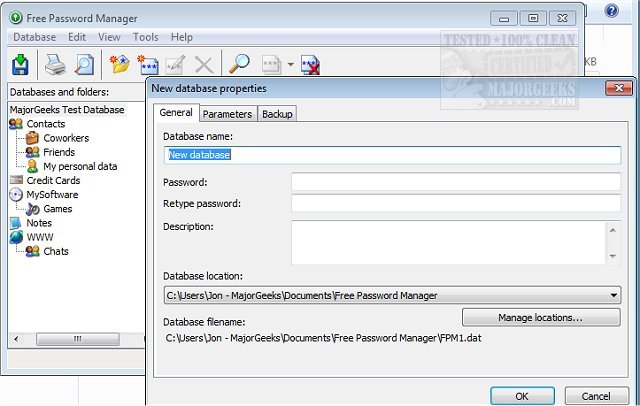Click the New password entry icon

148,64
